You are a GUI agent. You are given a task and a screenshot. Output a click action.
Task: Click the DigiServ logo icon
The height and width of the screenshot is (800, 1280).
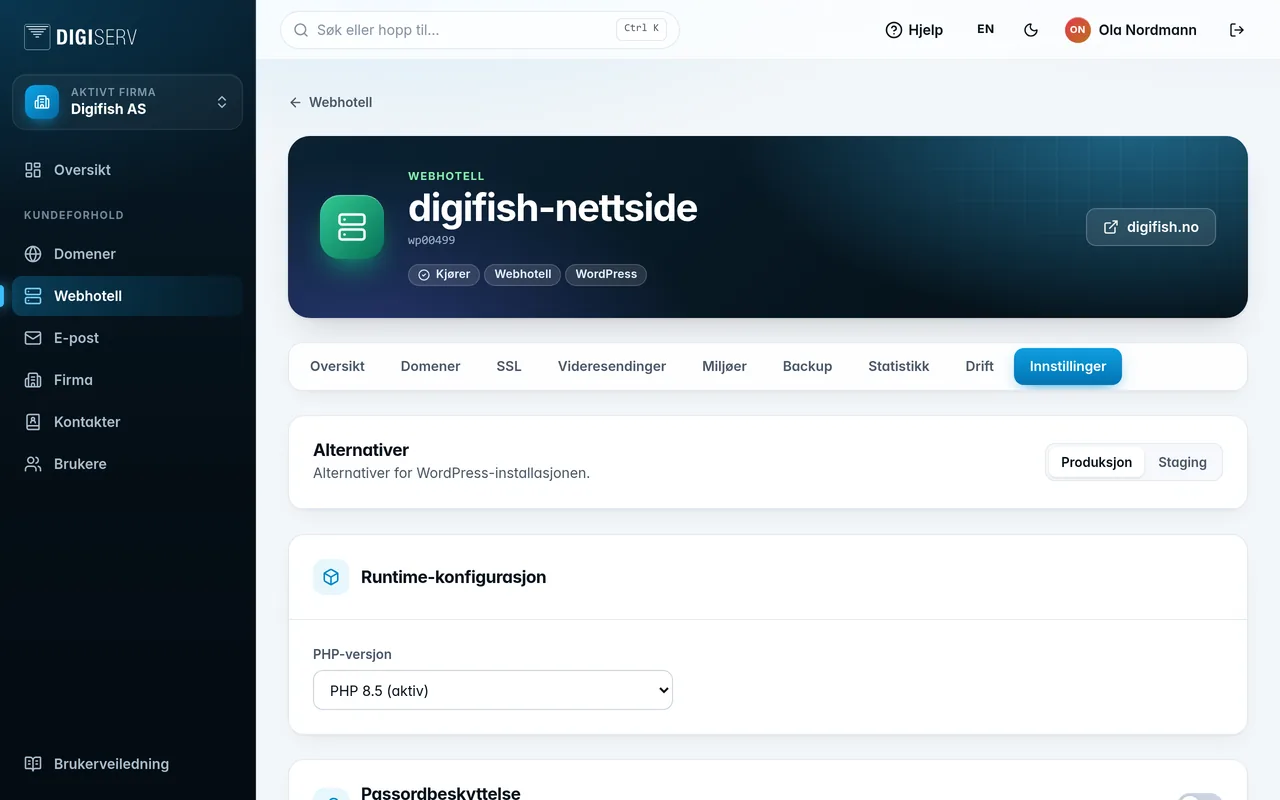point(37,37)
